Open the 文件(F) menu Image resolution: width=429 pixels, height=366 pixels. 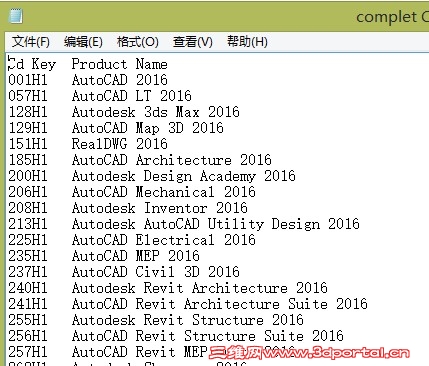(x=31, y=42)
